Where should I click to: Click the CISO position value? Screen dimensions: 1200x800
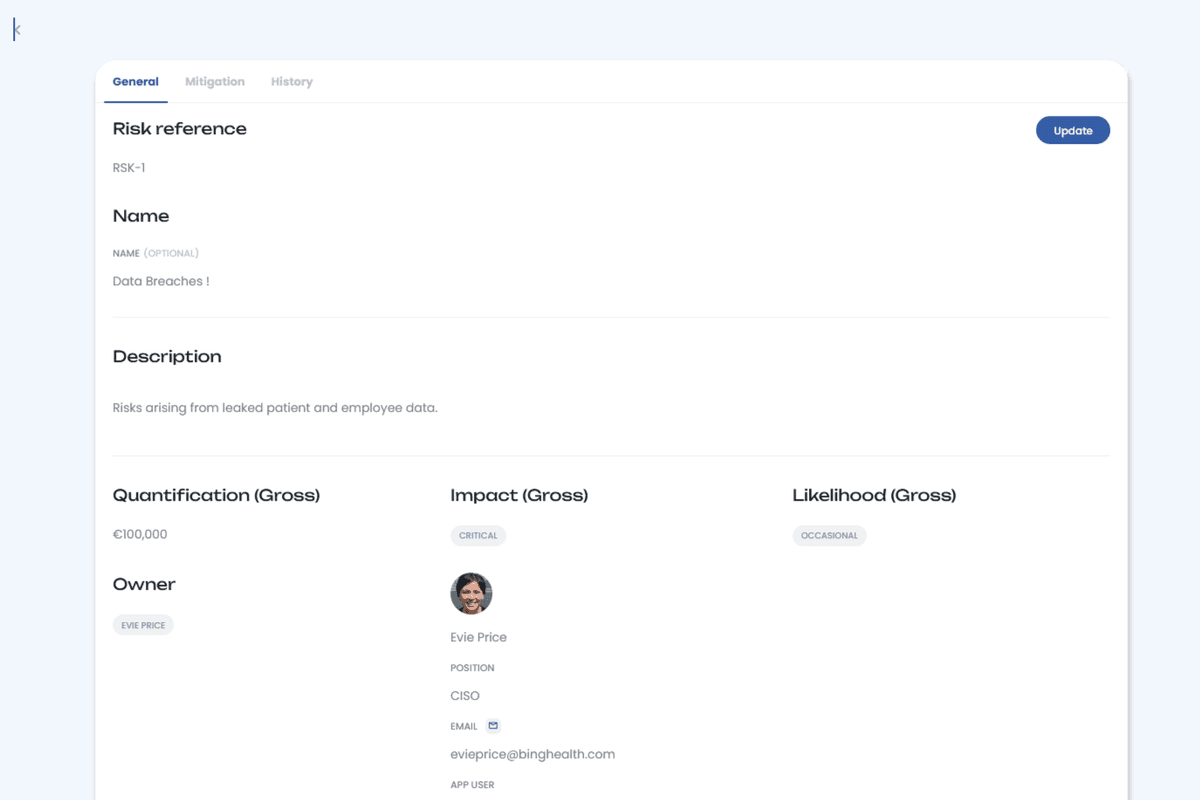point(465,696)
